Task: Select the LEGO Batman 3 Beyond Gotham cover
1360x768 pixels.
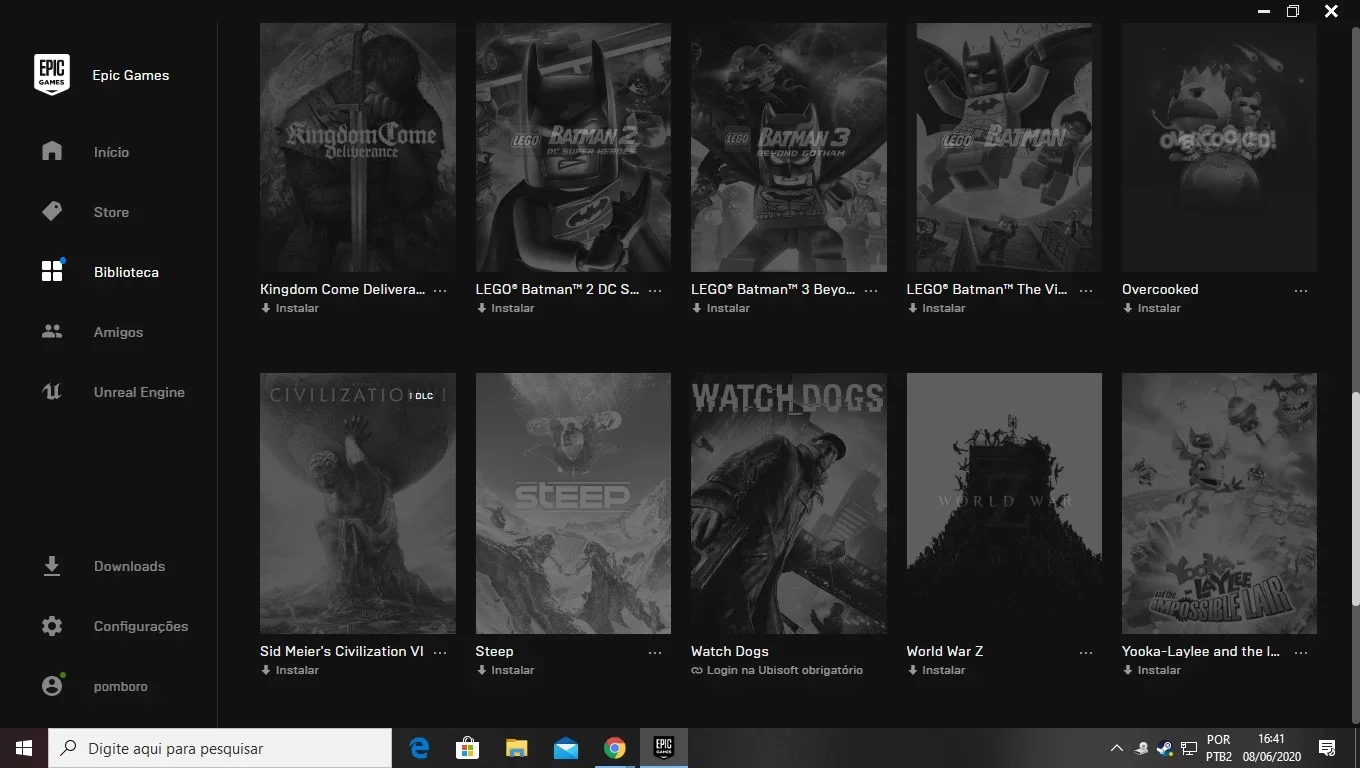Action: pos(789,147)
